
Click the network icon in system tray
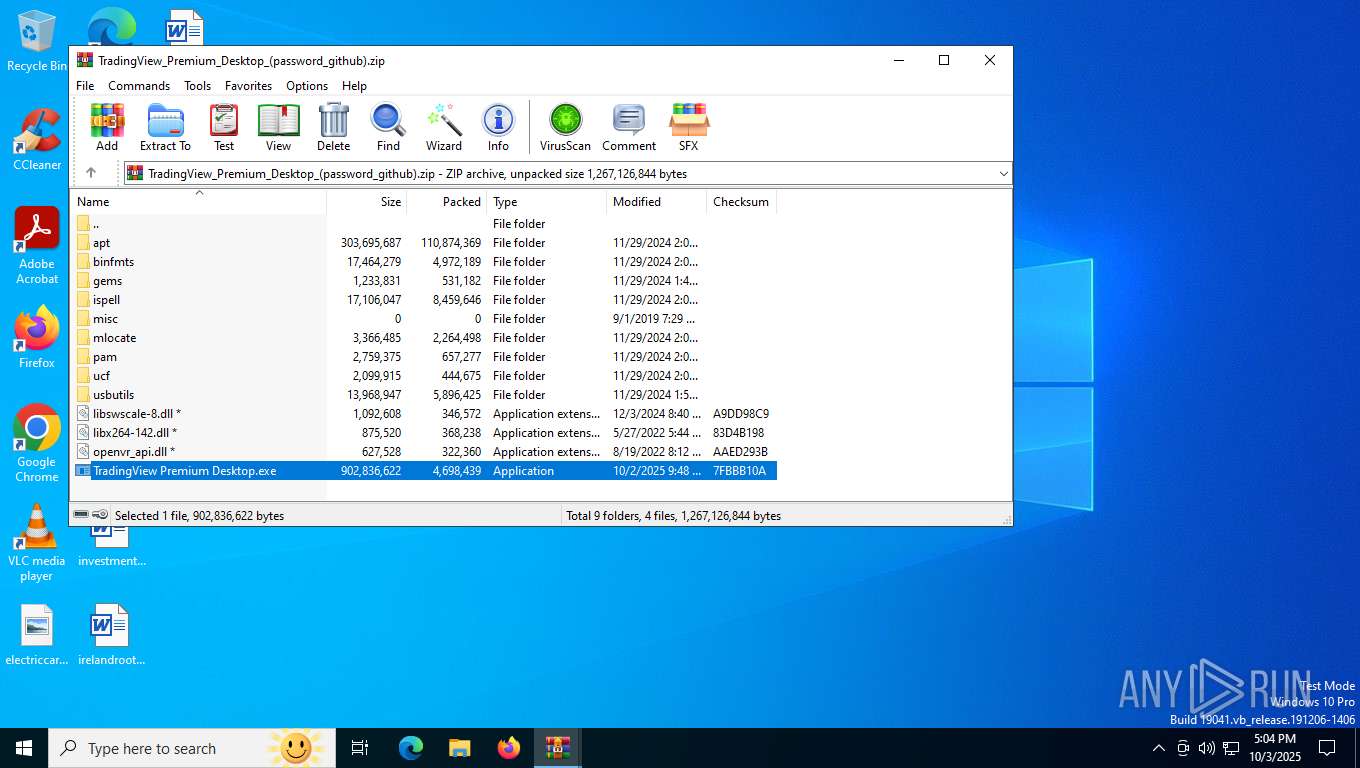1231,748
